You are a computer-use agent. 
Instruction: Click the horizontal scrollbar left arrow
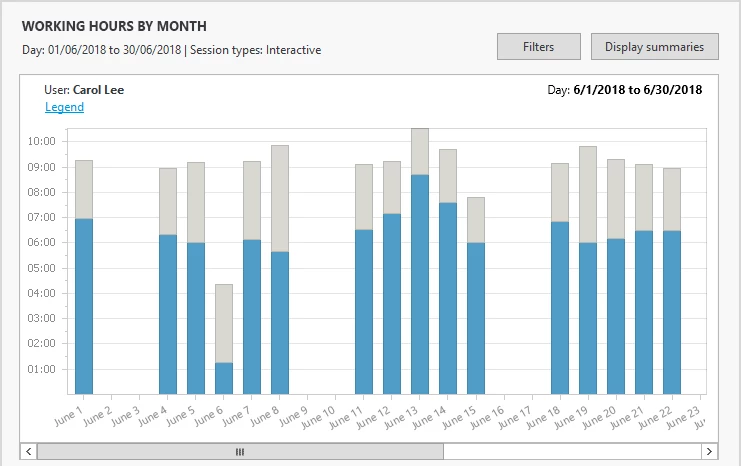[x=28, y=452]
